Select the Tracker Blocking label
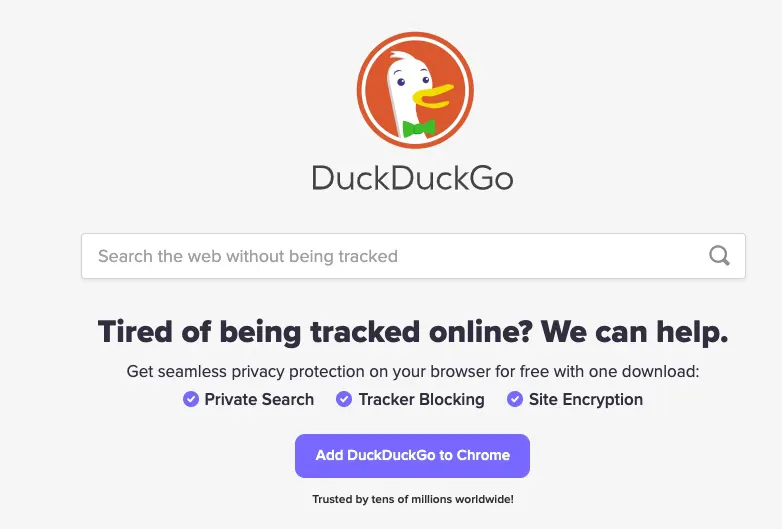 pyautogui.click(x=421, y=399)
